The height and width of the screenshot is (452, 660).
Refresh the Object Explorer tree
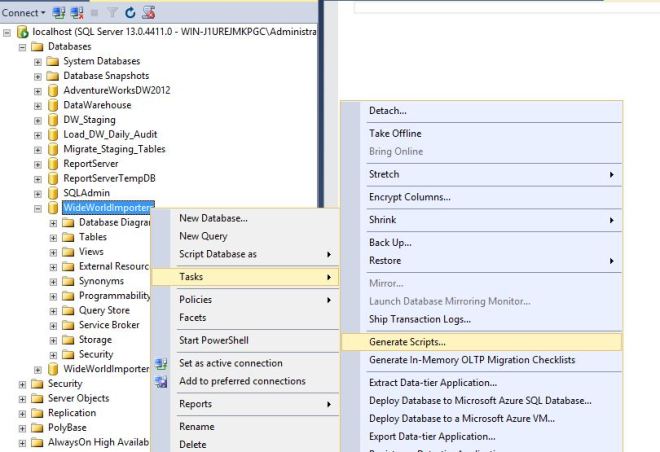coord(132,12)
